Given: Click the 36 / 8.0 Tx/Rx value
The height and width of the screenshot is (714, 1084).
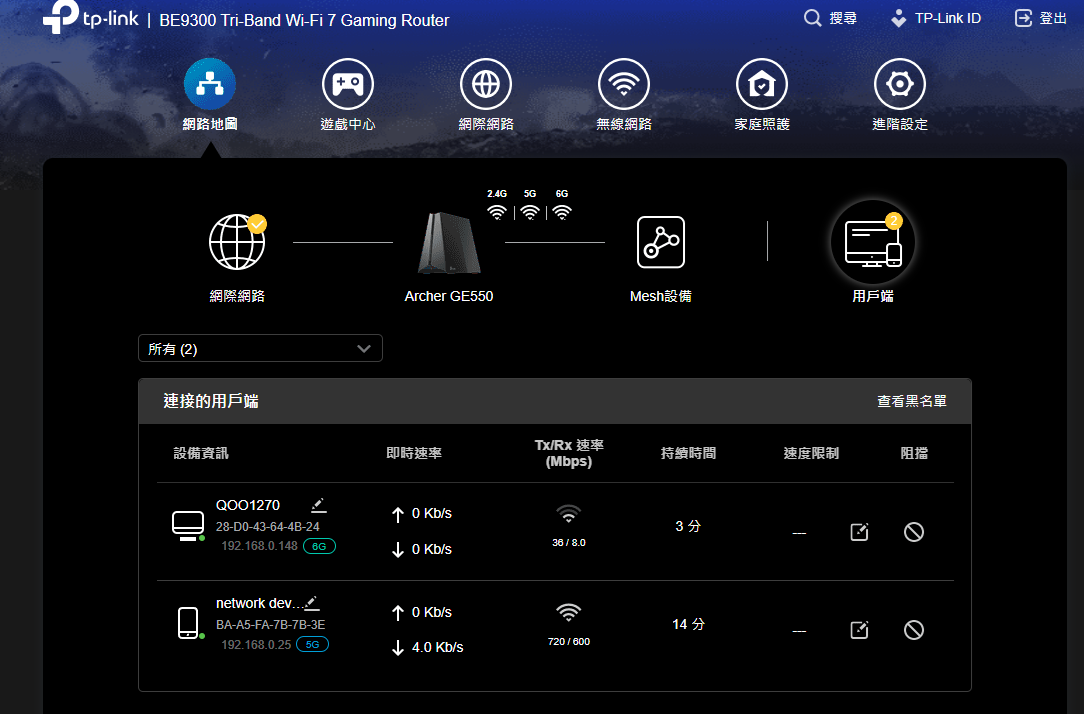Looking at the screenshot, I should point(569,543).
